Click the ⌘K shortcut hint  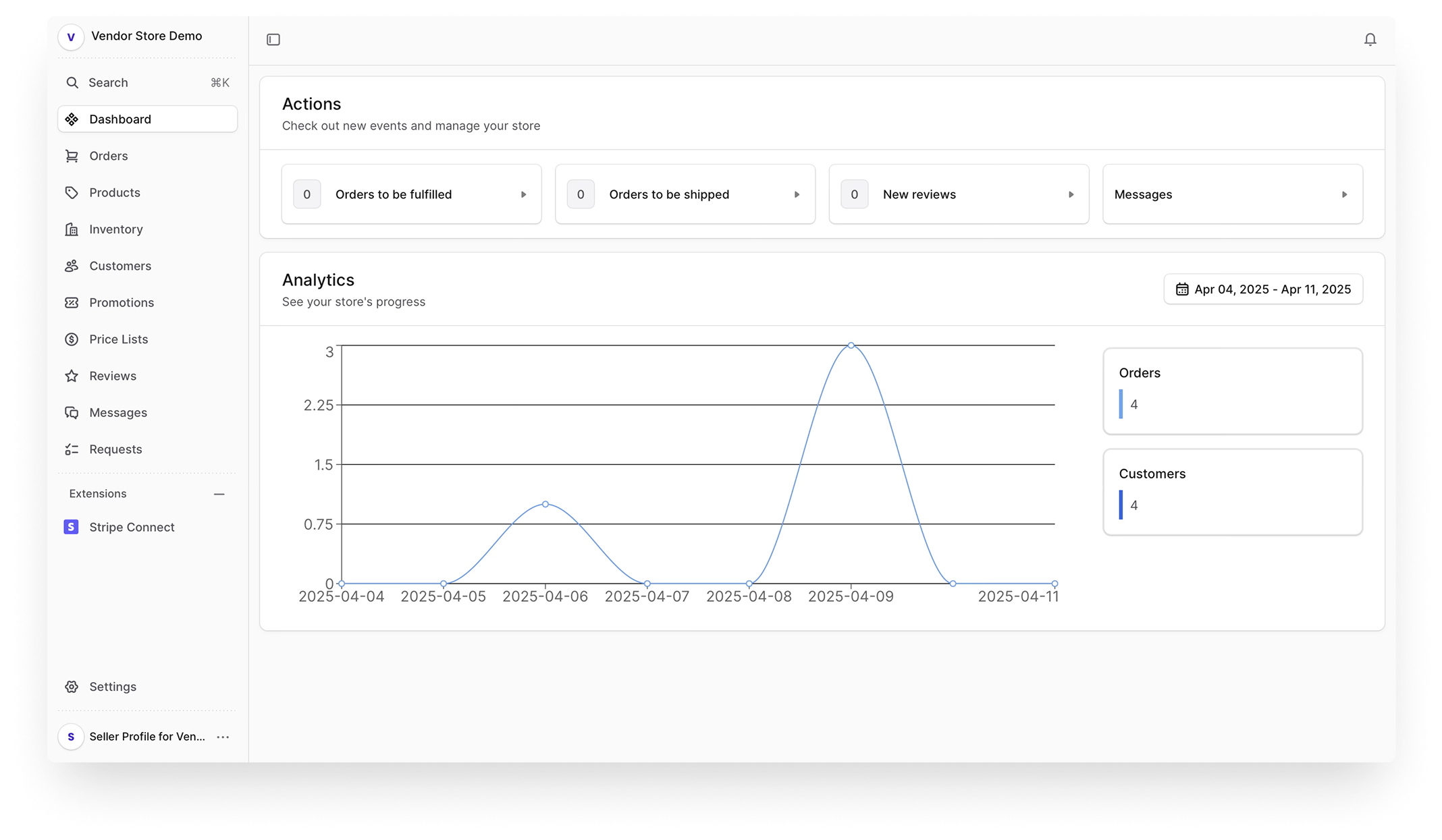(x=220, y=82)
